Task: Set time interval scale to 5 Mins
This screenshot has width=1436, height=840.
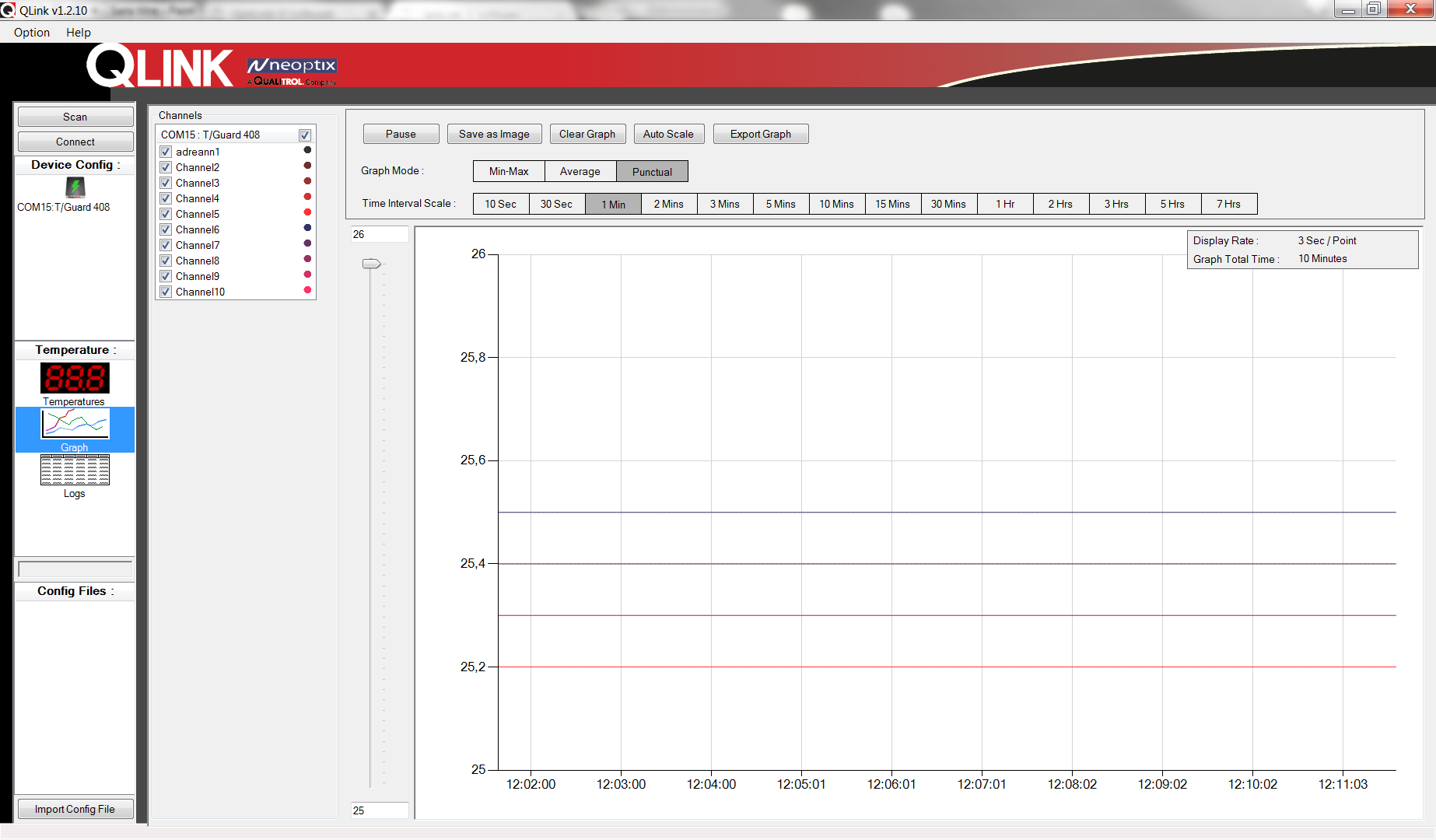Action: 780,204
